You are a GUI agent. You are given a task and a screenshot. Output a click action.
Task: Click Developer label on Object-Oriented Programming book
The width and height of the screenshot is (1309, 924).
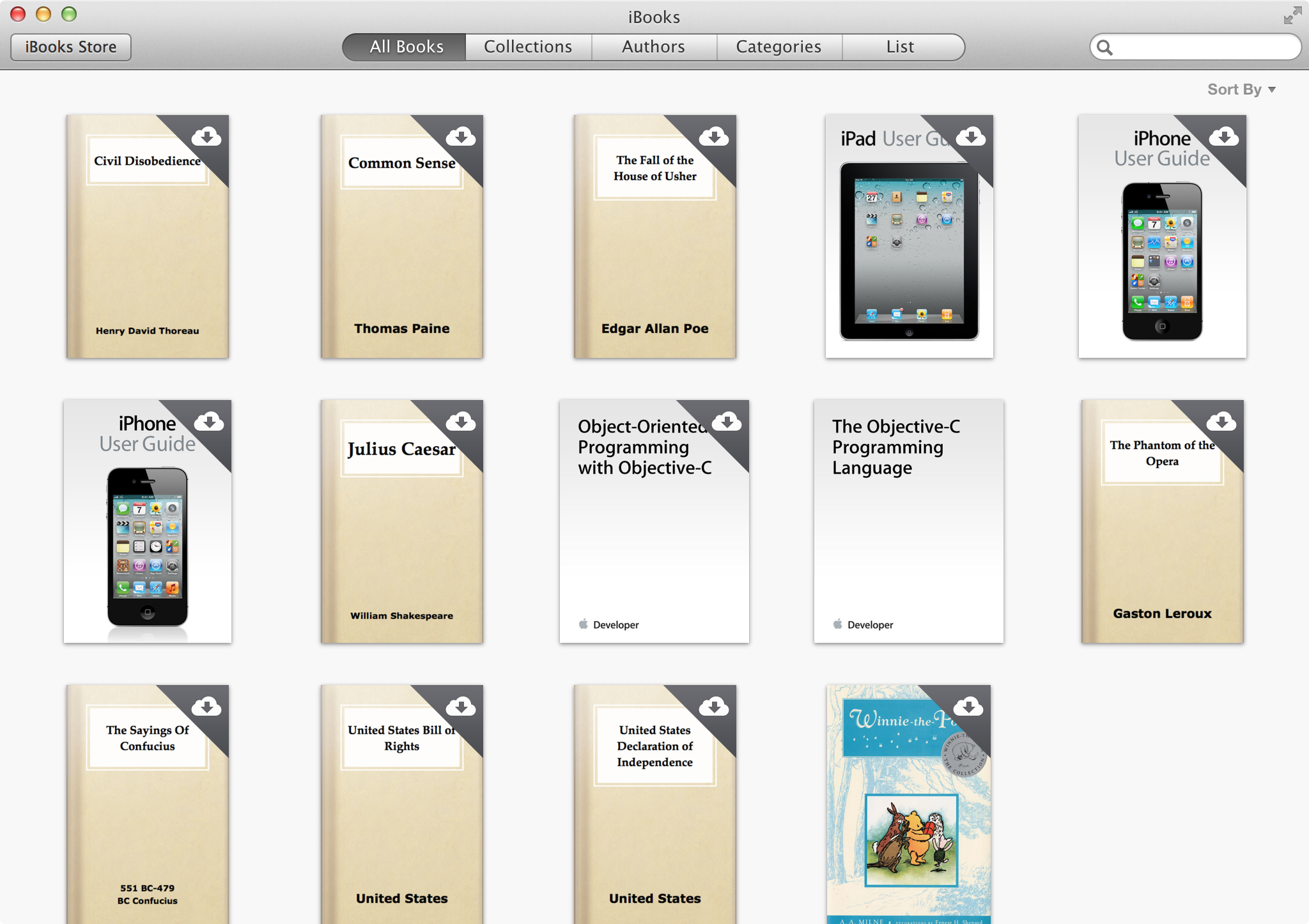pos(616,624)
